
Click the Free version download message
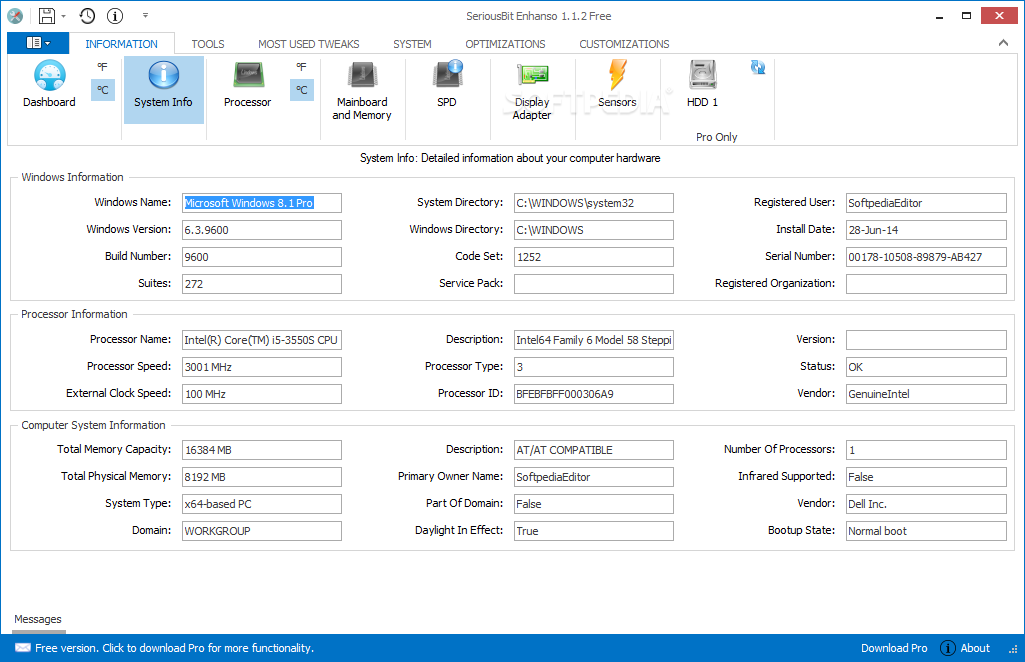point(175,648)
